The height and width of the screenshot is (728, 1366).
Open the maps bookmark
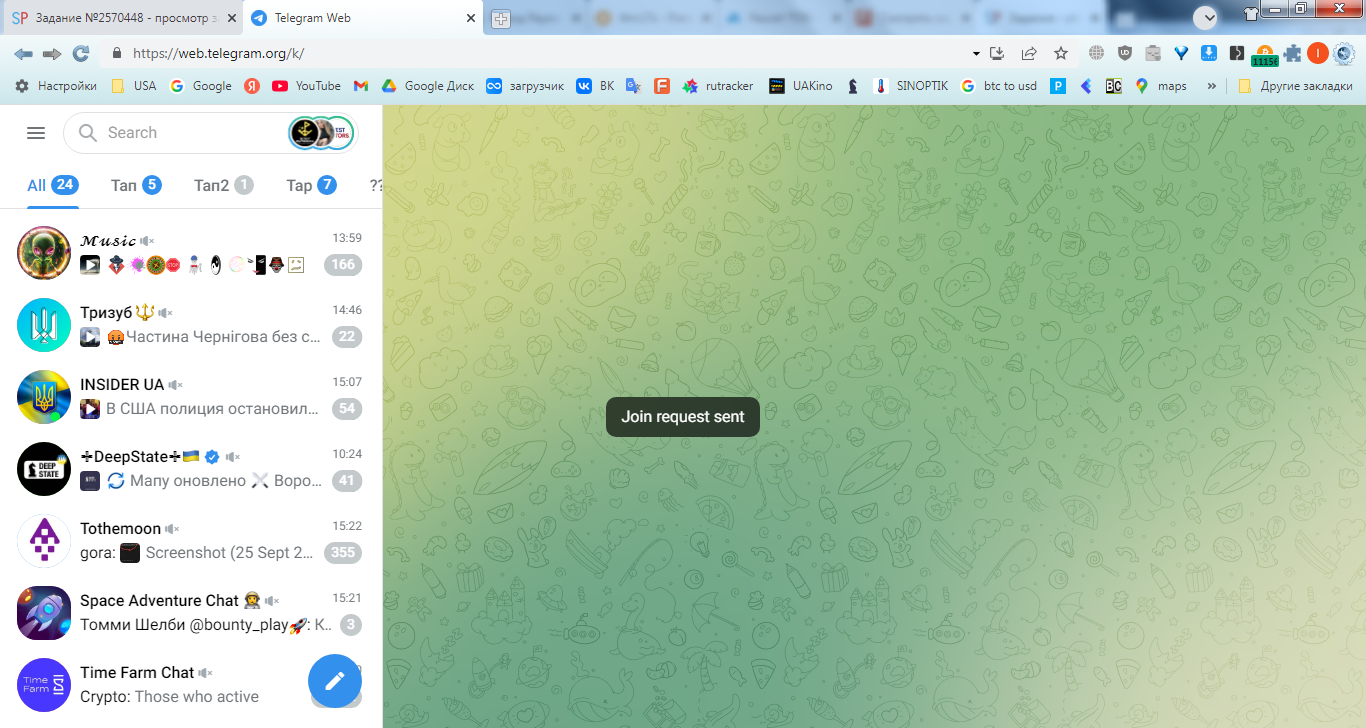tap(1160, 86)
